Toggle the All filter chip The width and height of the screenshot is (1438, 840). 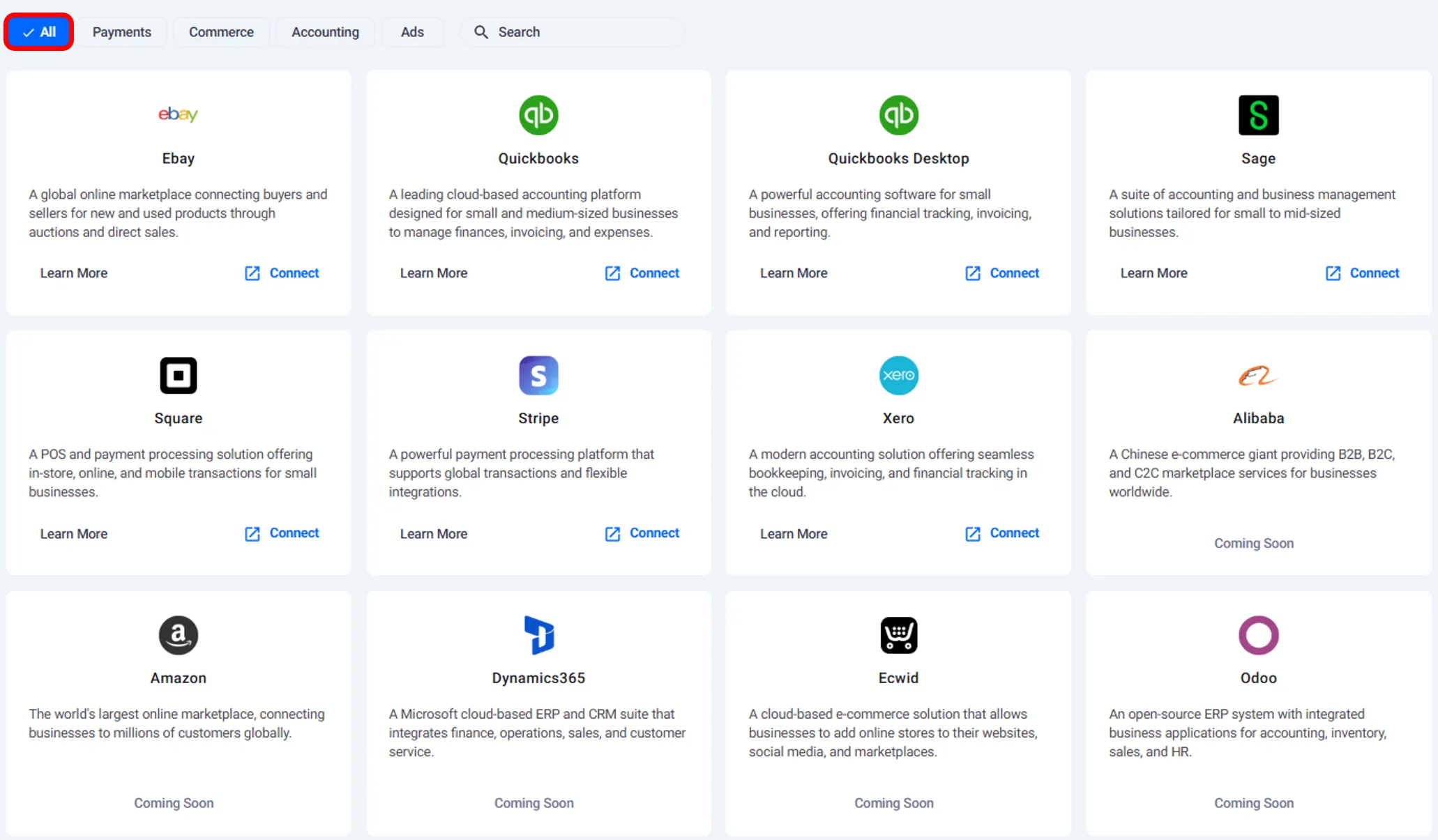(39, 32)
